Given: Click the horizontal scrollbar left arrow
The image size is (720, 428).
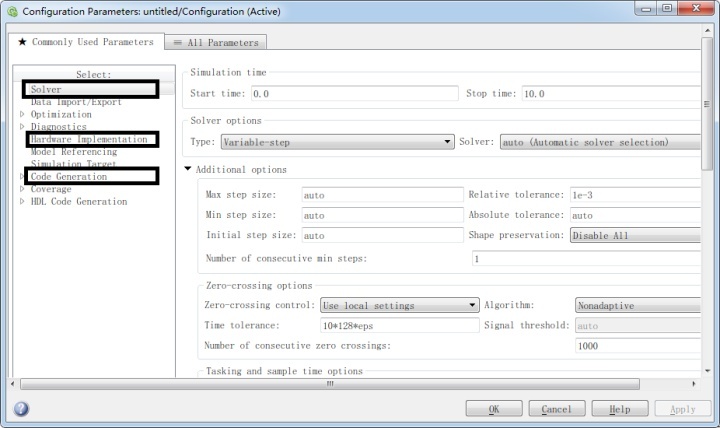Looking at the screenshot, I should (12, 383).
